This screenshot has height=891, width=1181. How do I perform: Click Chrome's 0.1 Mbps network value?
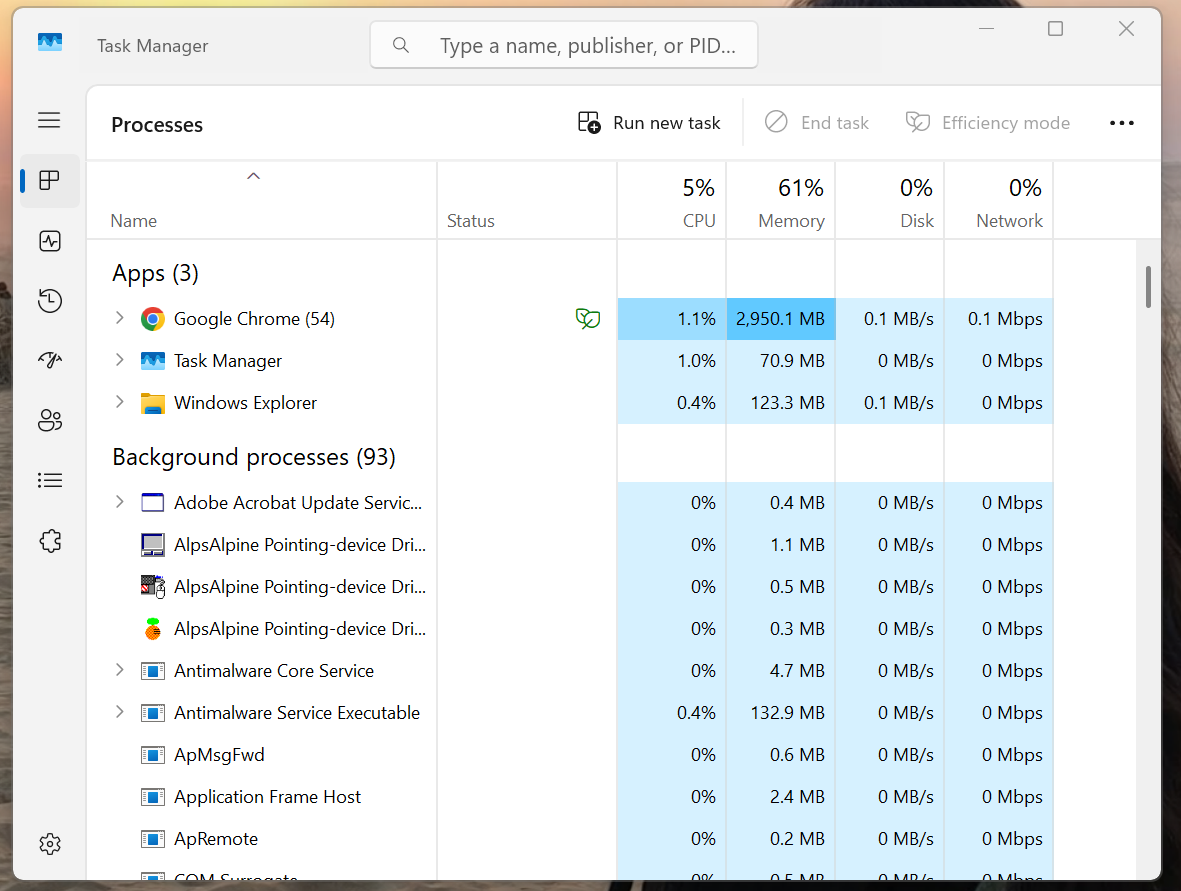click(x=1005, y=319)
